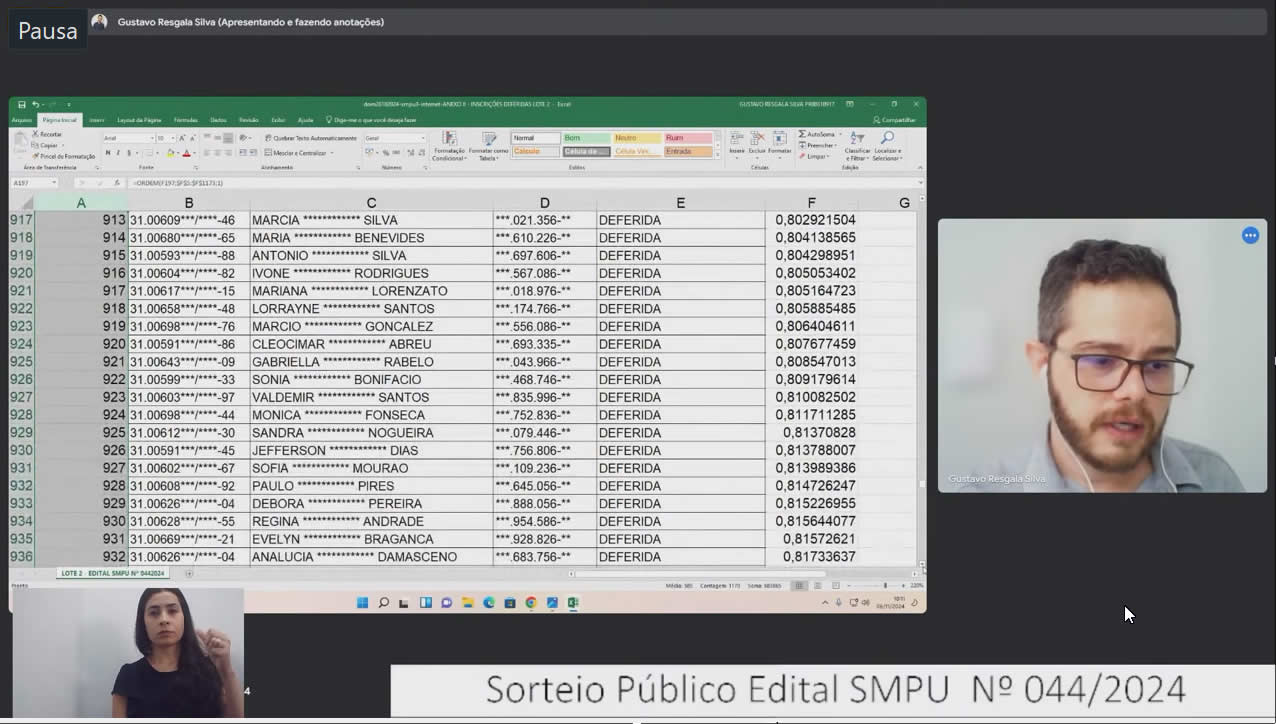Switch to the Fórmulas ribbon tab

coord(185,120)
